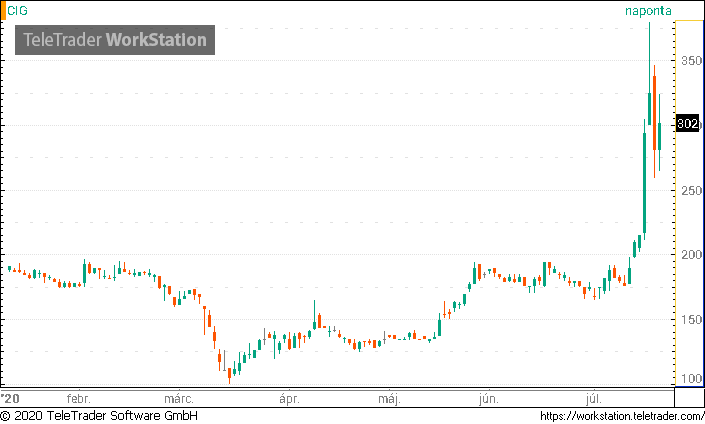This screenshot has height=424, width=705.
Task: Click the current price tag 302
Action: coord(687,124)
